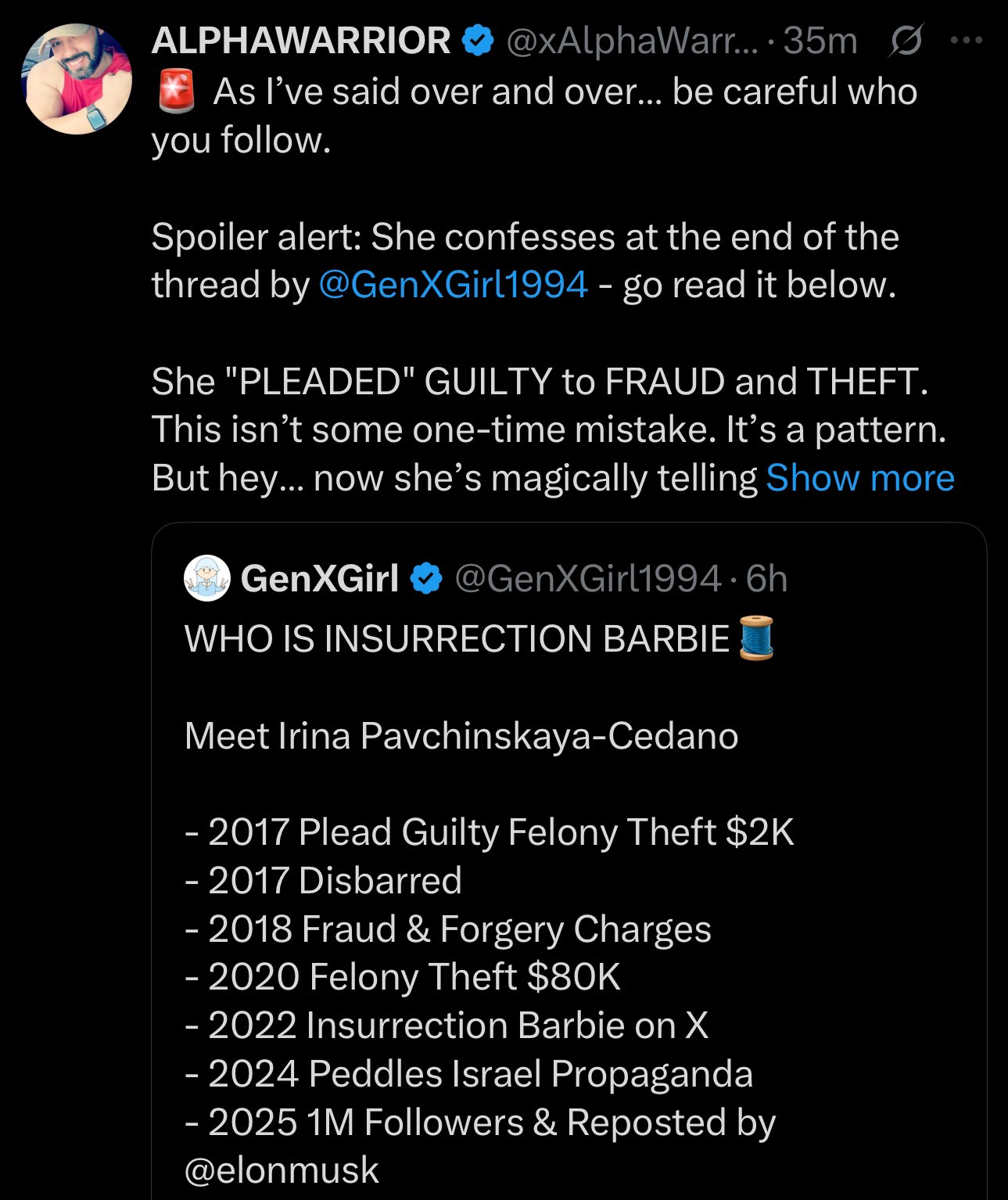The height and width of the screenshot is (1200, 1008).
Task: Click the 'Meet Irina Pavchinskaya-Cedano' line
Action: pyautogui.click(x=461, y=736)
